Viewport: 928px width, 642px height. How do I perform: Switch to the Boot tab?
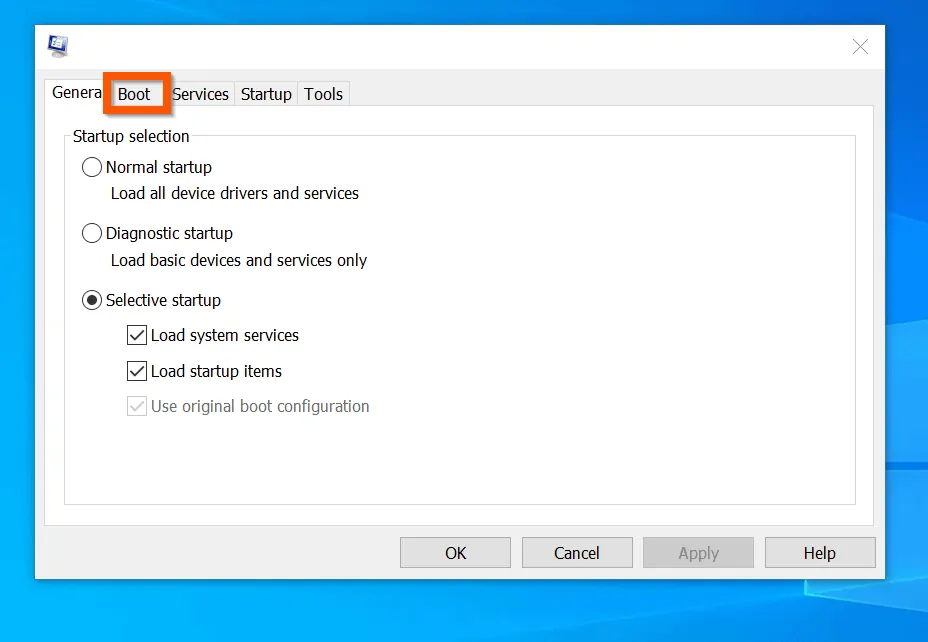pos(135,94)
